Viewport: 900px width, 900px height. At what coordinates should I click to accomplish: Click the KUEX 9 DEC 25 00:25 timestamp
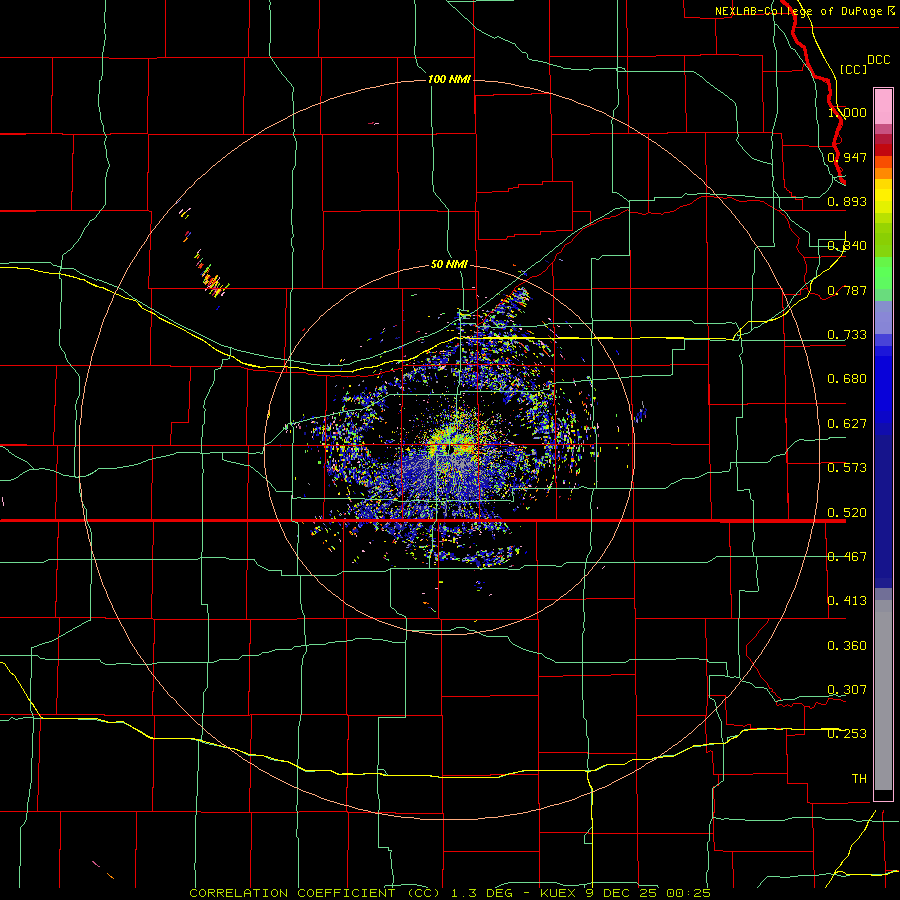(625, 893)
